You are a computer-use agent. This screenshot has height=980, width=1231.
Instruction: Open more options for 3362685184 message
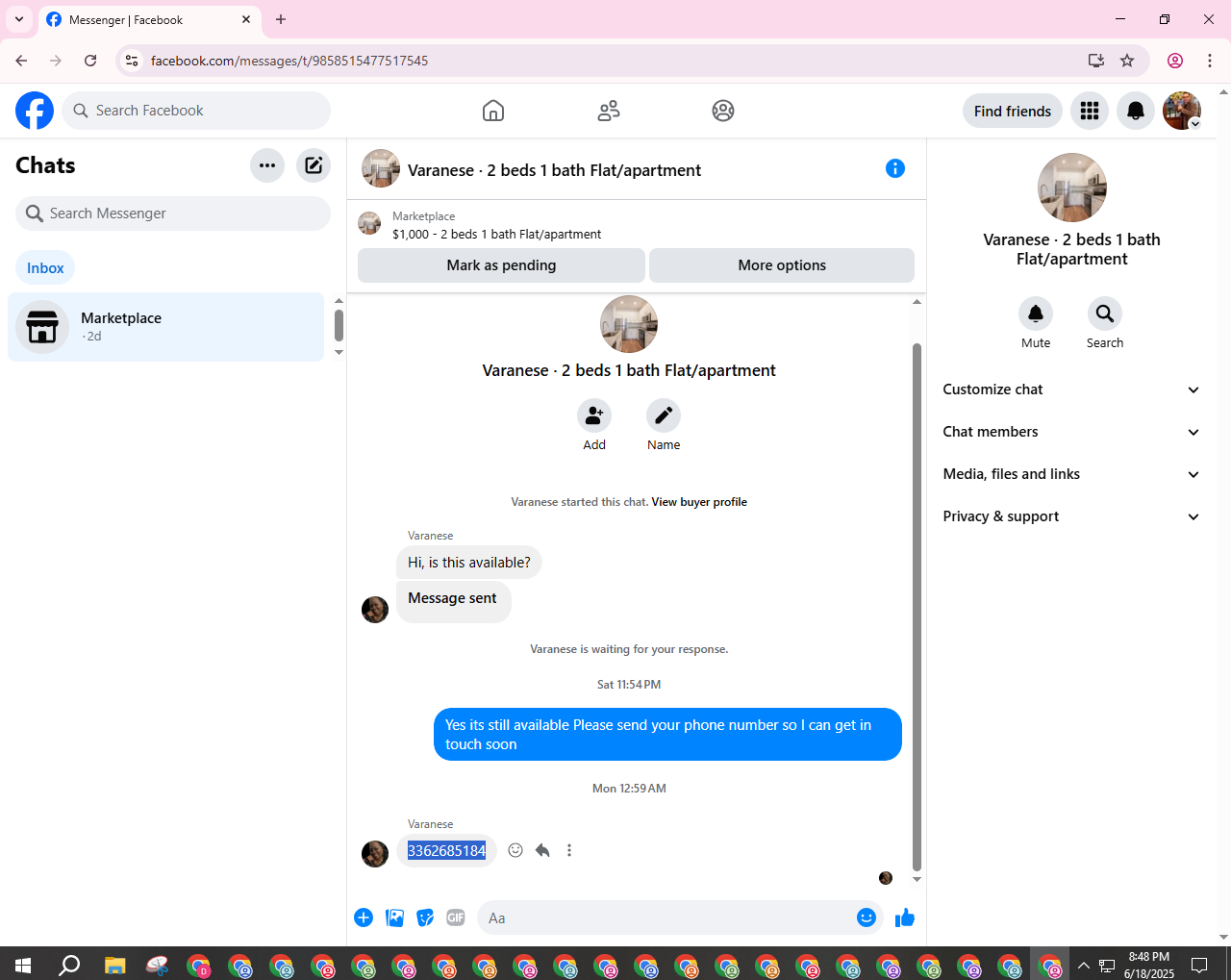[x=569, y=850]
